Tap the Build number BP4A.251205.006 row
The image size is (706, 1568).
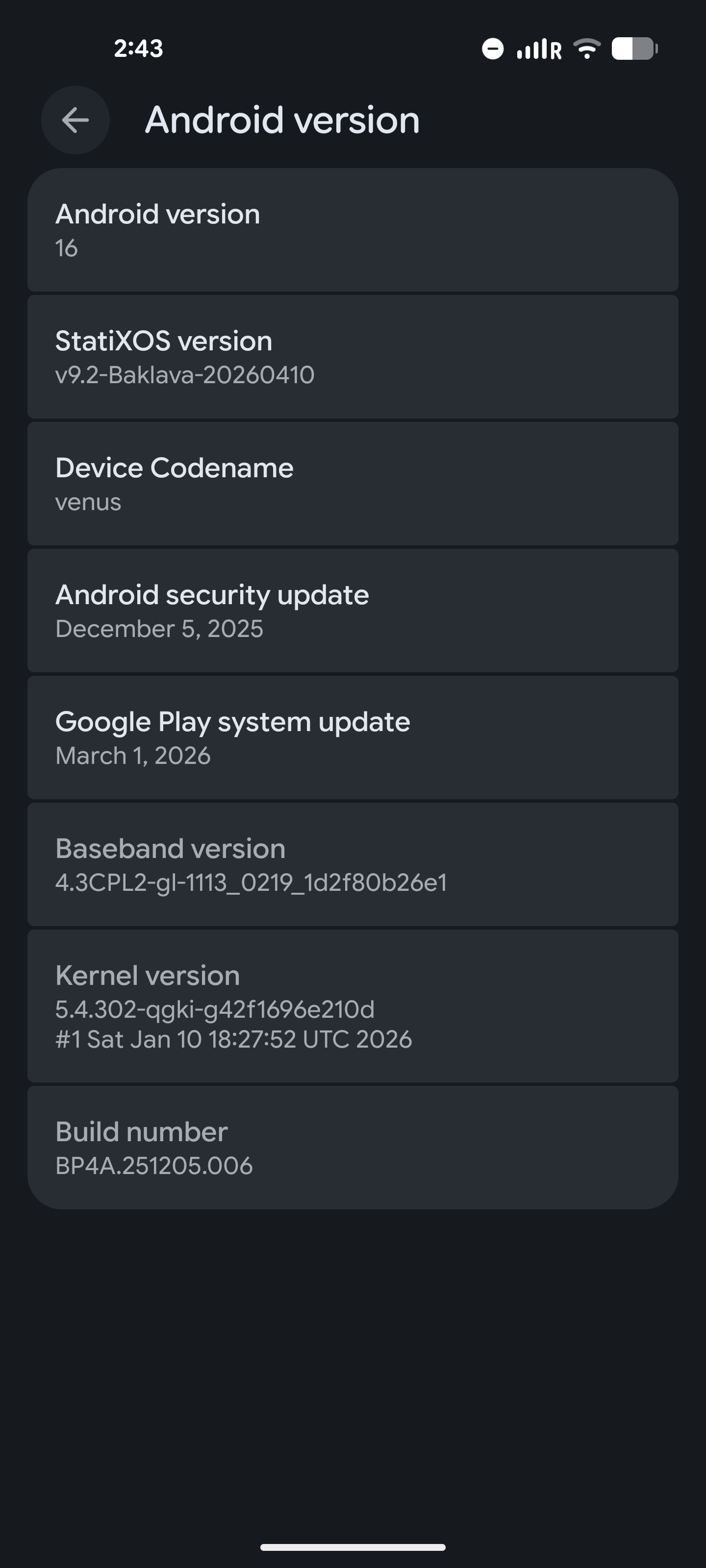pyautogui.click(x=353, y=1148)
